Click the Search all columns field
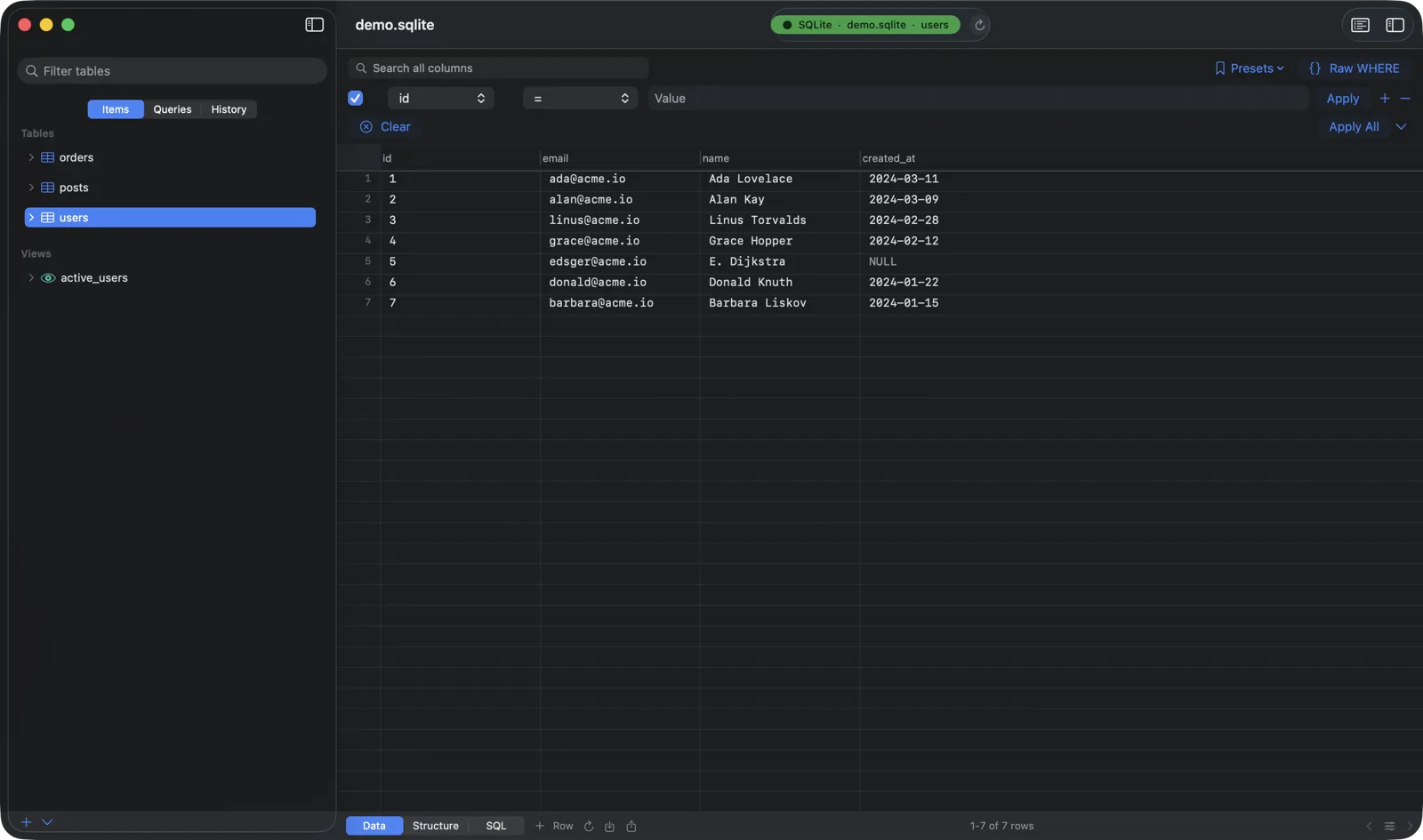The width and height of the screenshot is (1423, 840). (x=499, y=68)
